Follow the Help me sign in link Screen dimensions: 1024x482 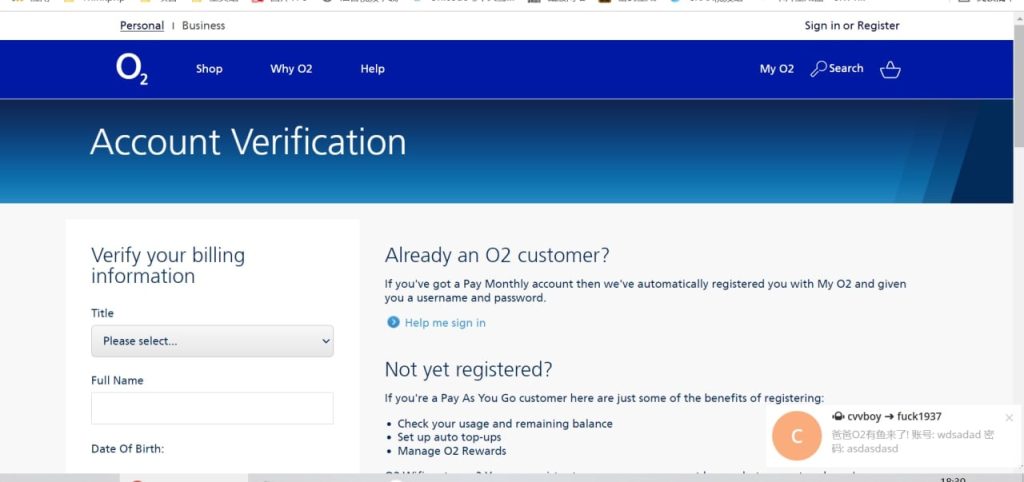pos(445,323)
